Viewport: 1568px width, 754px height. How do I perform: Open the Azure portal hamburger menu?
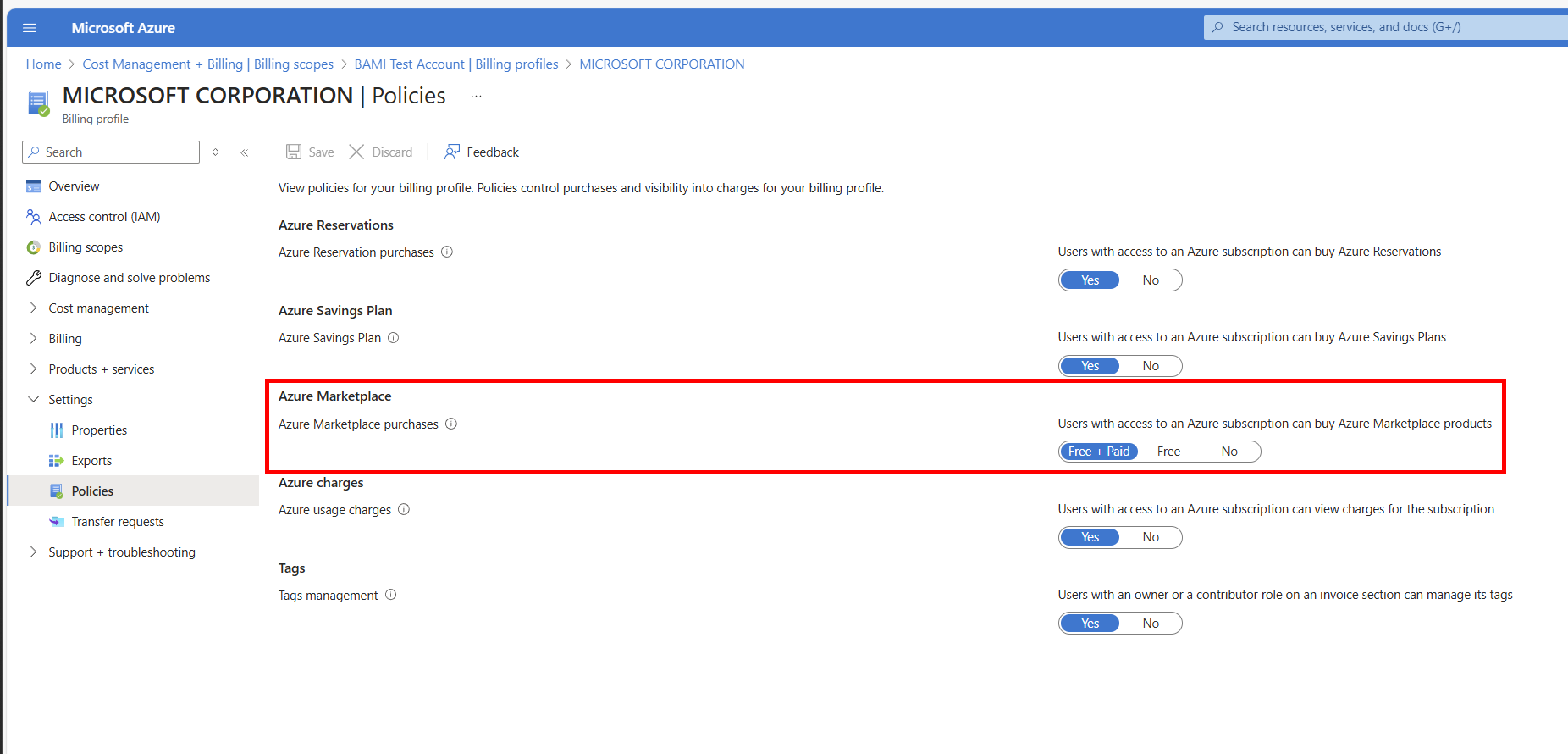[30, 28]
